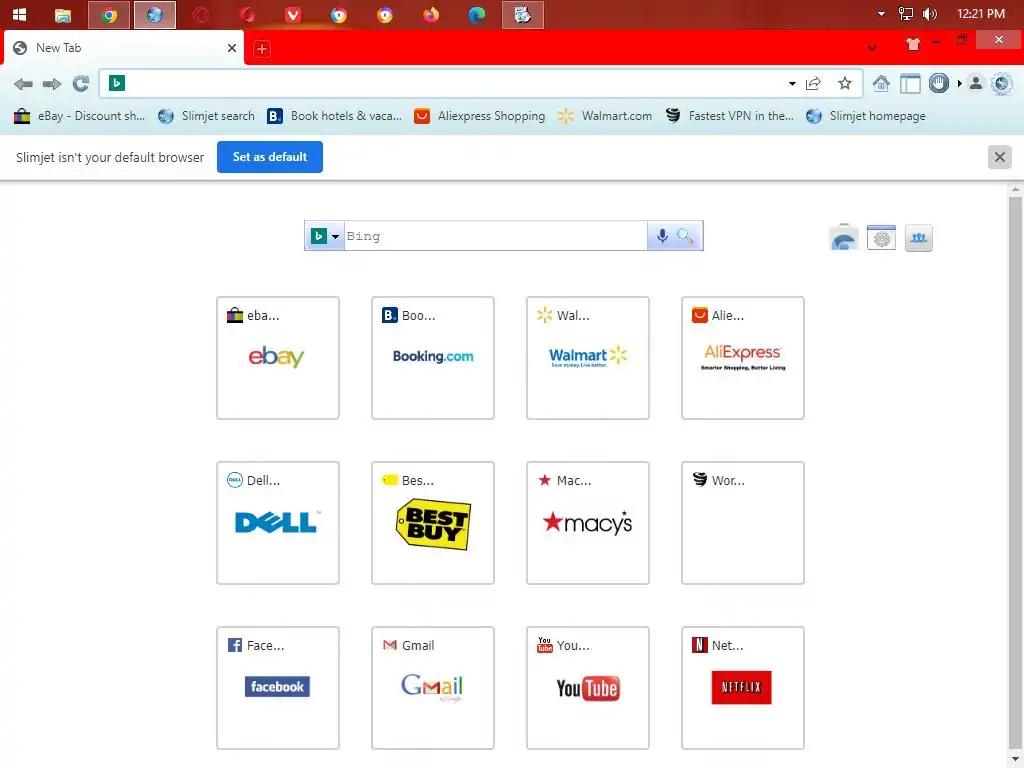Click the T-shirt theme icon in the title bar
This screenshot has height=768, width=1024.
coord(913,44)
